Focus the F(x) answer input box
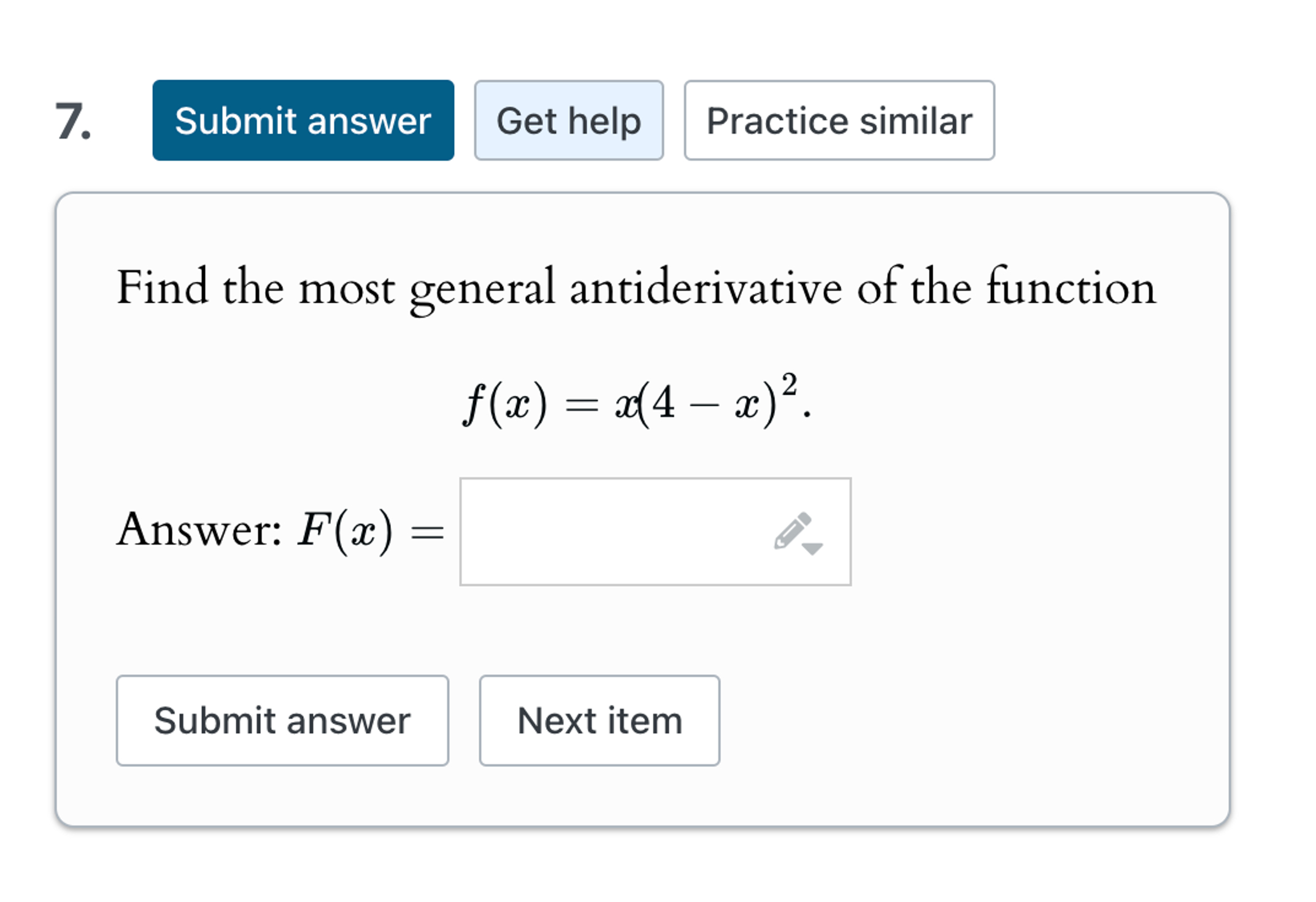This screenshot has height=902, width=1316. click(x=655, y=532)
